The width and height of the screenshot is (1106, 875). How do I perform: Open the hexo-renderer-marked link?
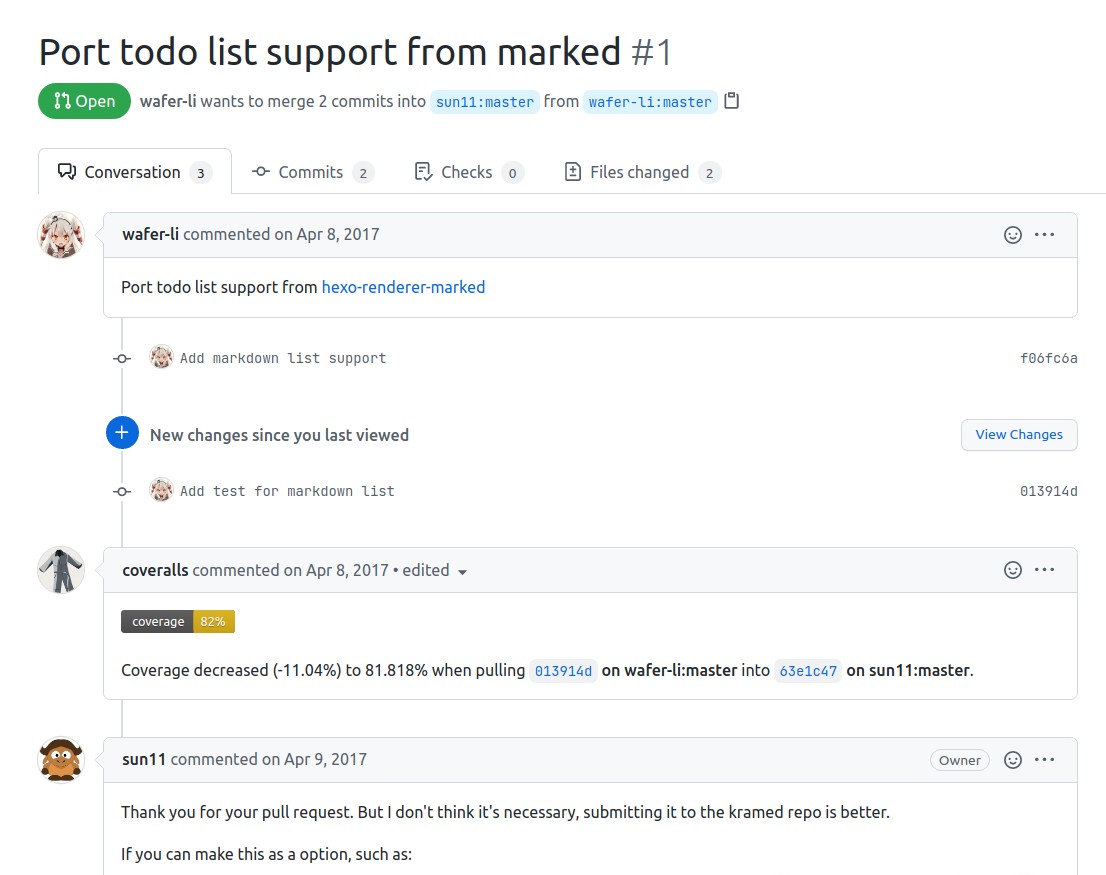click(403, 287)
